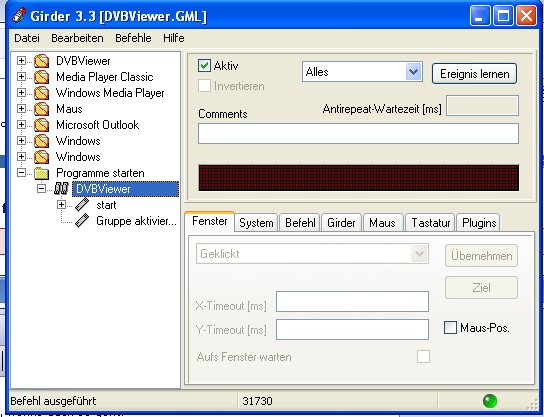This screenshot has height=417, width=544.
Task: Click the Übernehmen button
Action: point(481,256)
